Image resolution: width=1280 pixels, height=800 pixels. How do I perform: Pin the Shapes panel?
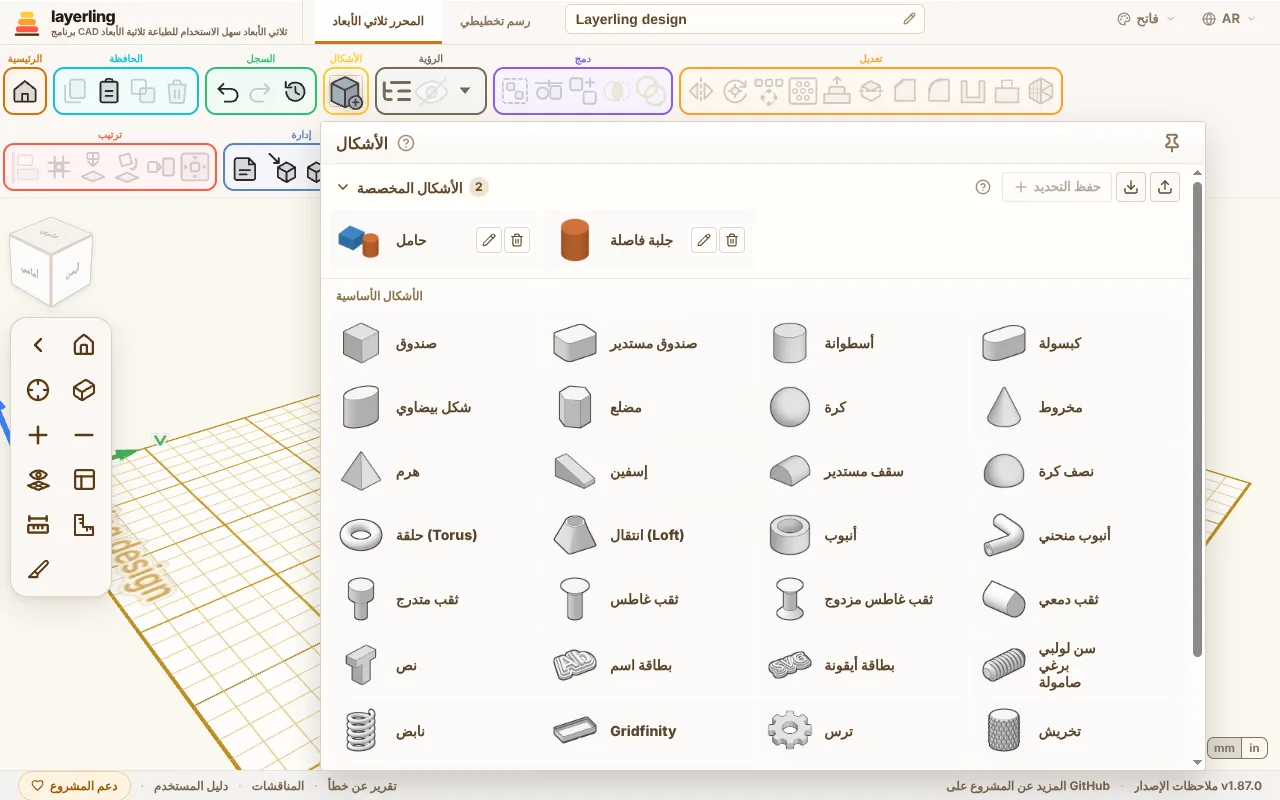[1172, 143]
